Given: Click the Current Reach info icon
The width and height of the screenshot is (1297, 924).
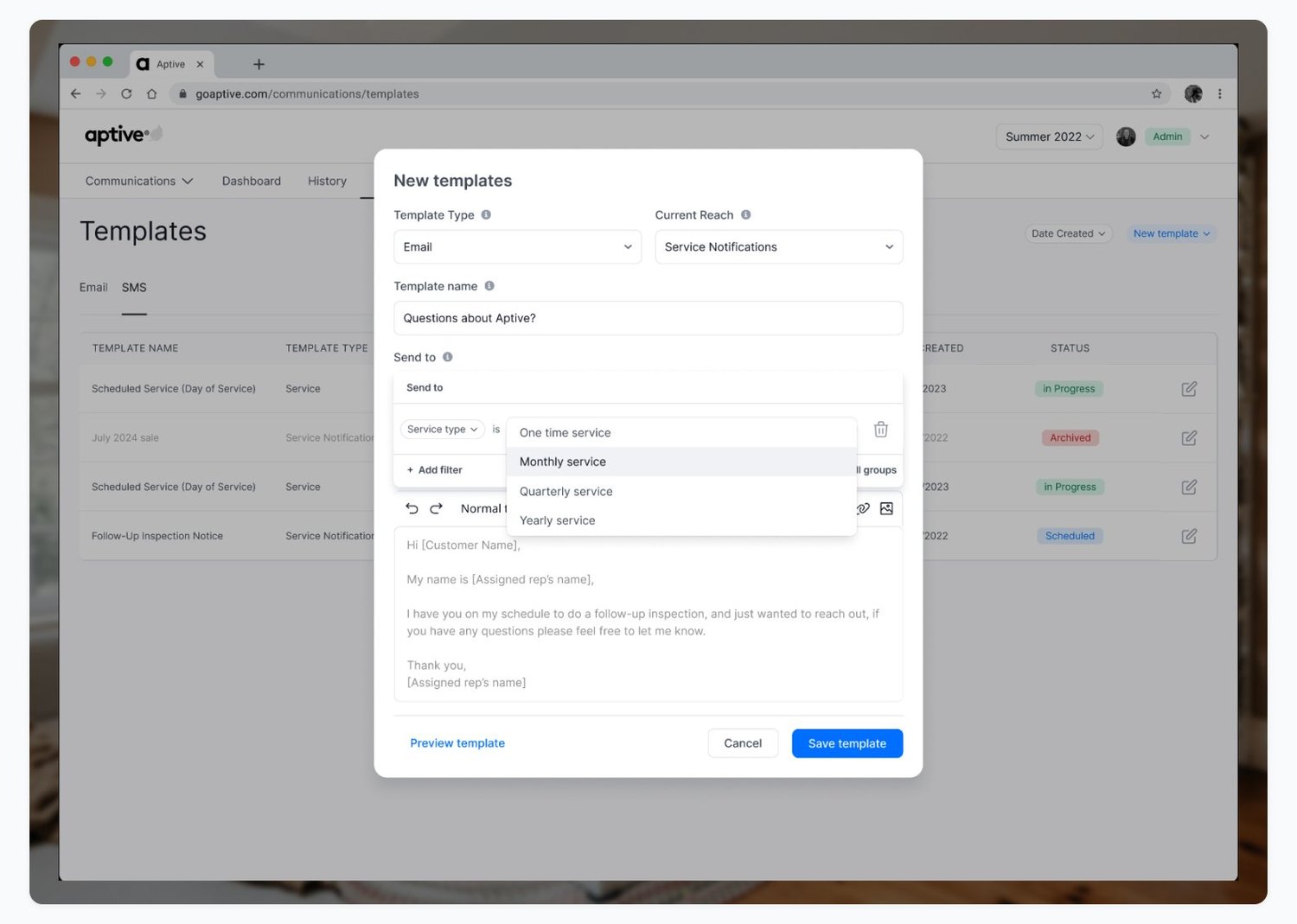Looking at the screenshot, I should [745, 214].
